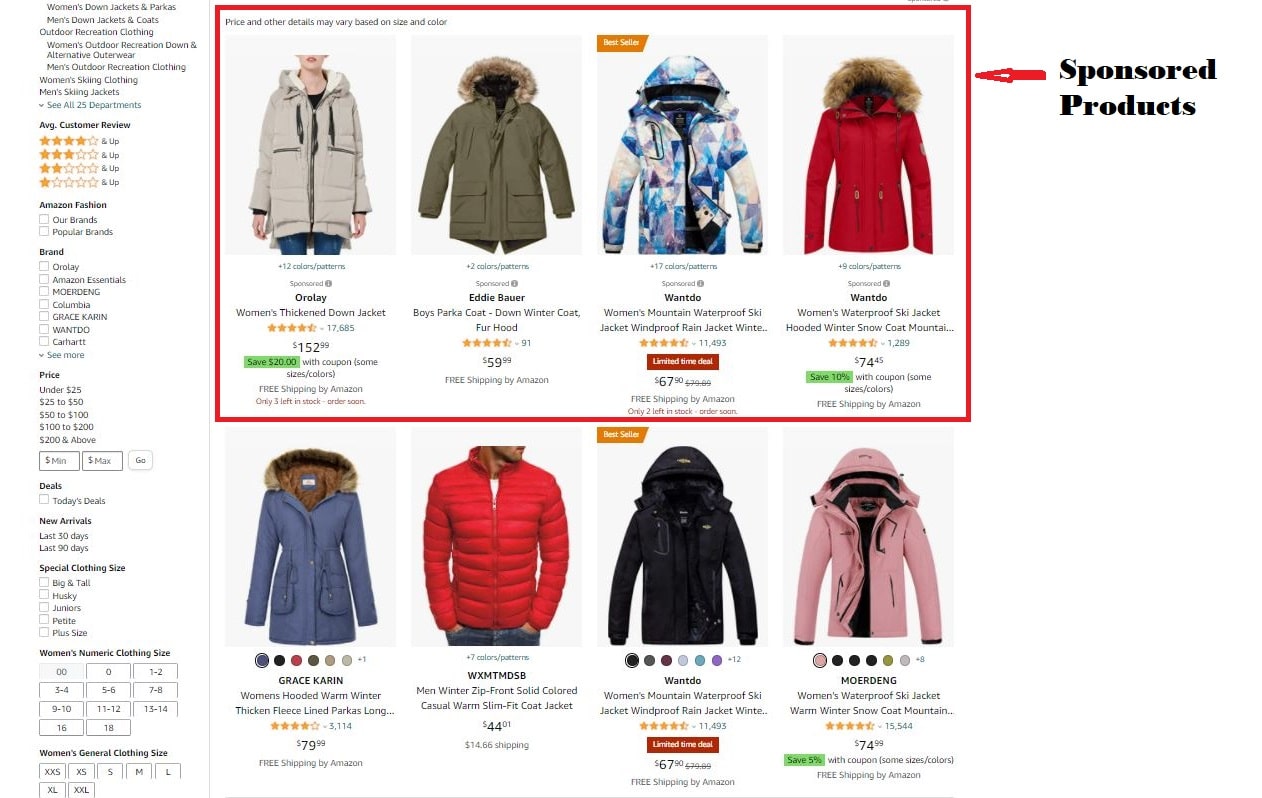Expand See All 25 Departments
Viewport: 1262px width, 798px height.
coord(90,105)
